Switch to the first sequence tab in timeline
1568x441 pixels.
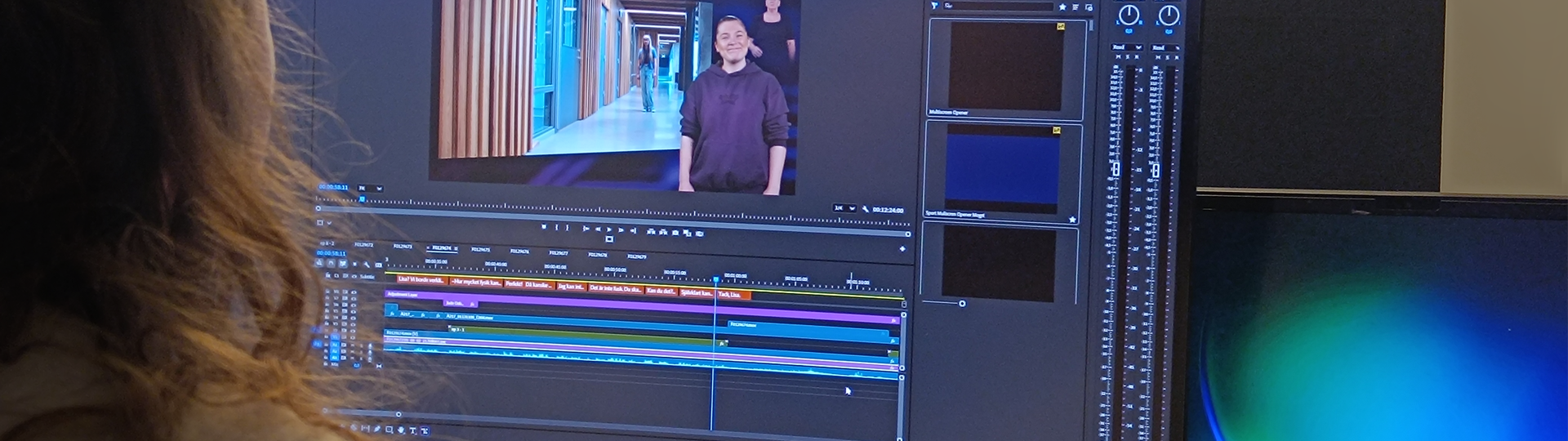tap(327, 243)
